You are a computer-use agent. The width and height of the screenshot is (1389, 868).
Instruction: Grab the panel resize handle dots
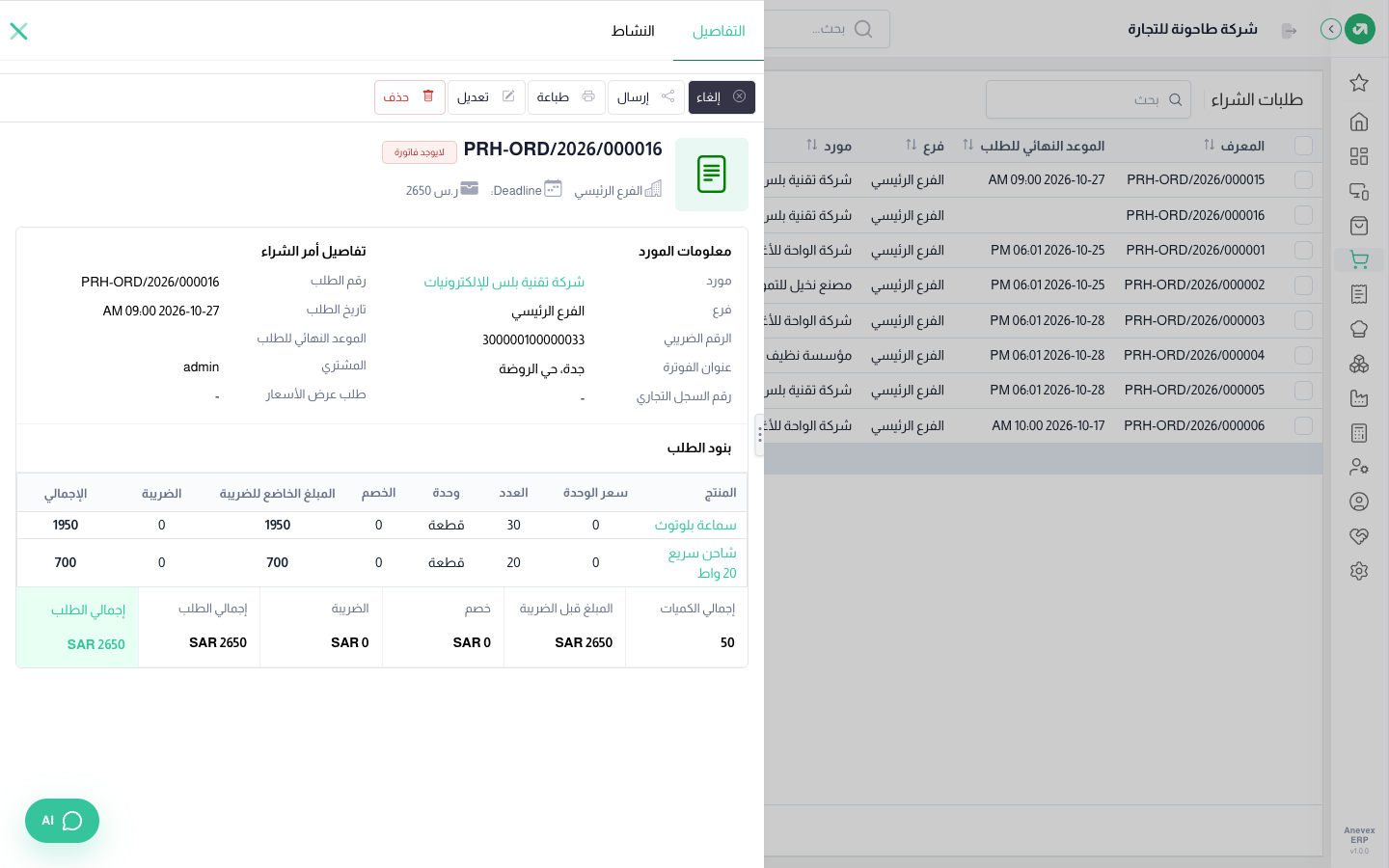[759, 435]
